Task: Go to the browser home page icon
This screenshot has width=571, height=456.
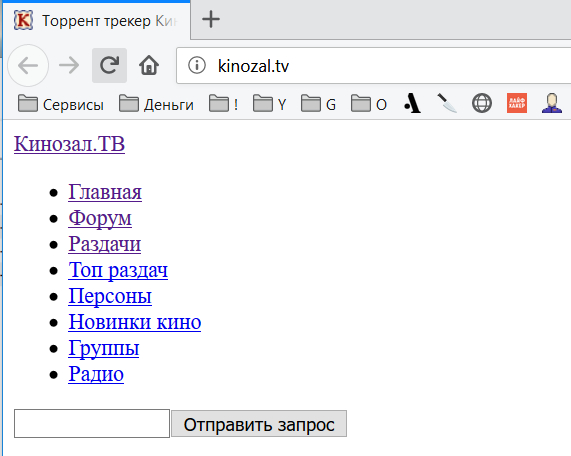Action: coord(149,66)
